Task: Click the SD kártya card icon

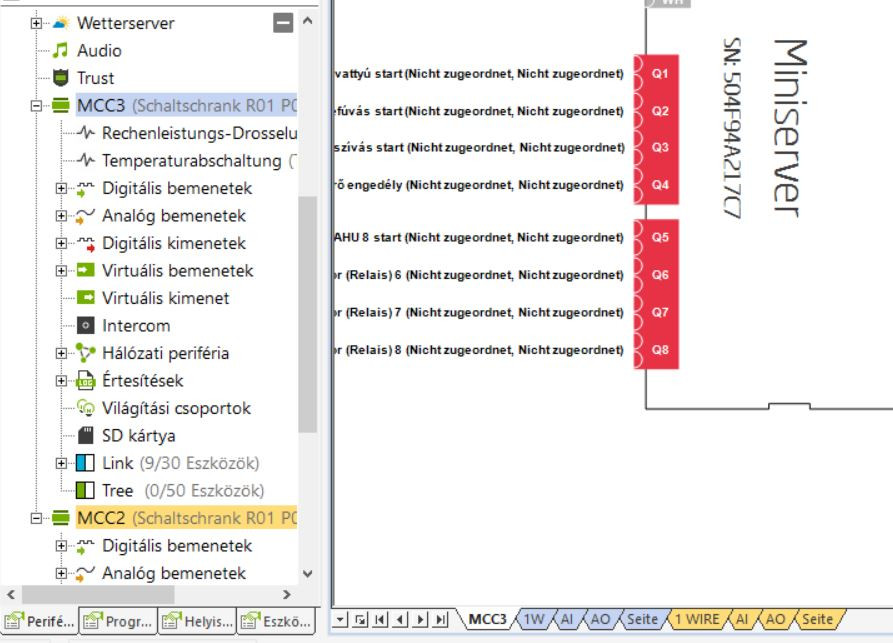Action: coord(85,435)
